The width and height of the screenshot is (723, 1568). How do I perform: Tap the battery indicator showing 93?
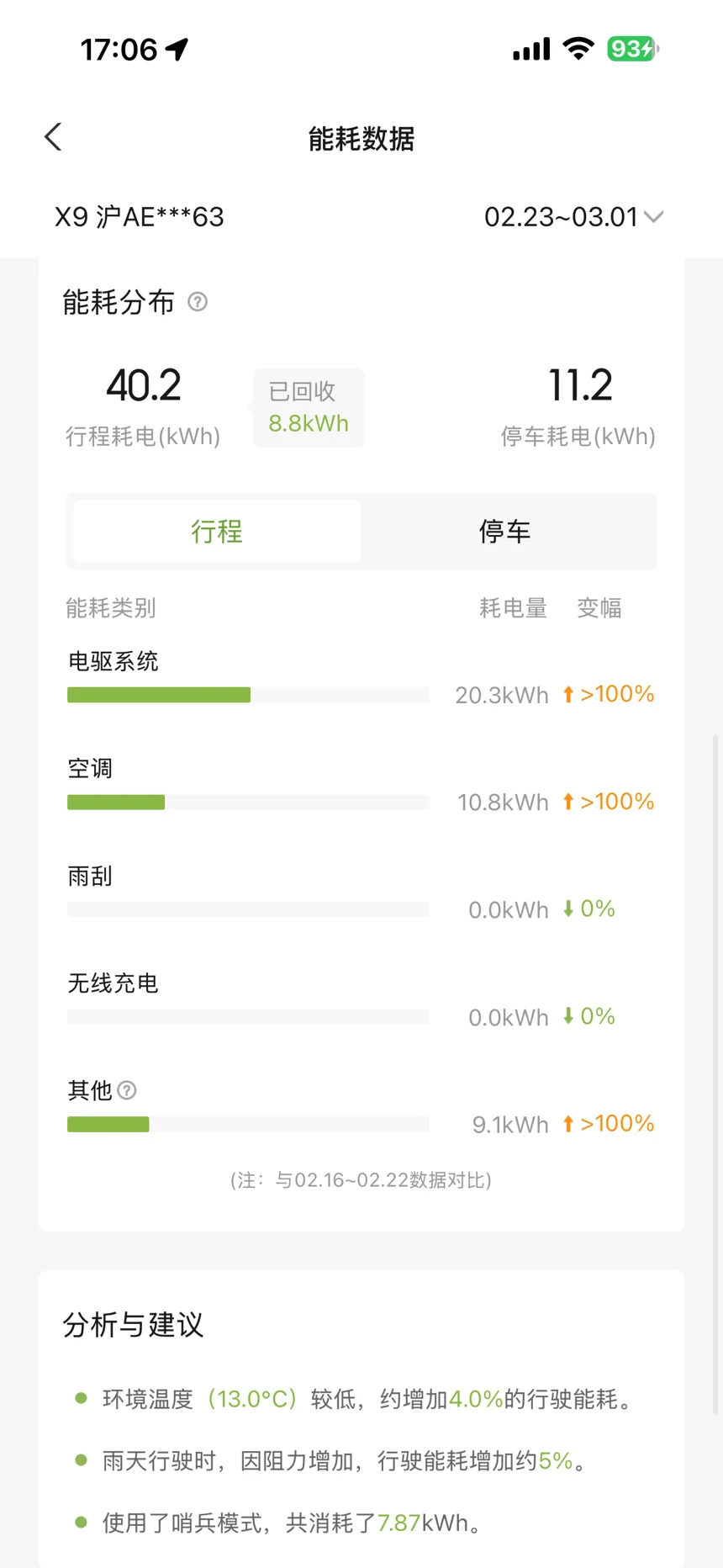(x=633, y=49)
